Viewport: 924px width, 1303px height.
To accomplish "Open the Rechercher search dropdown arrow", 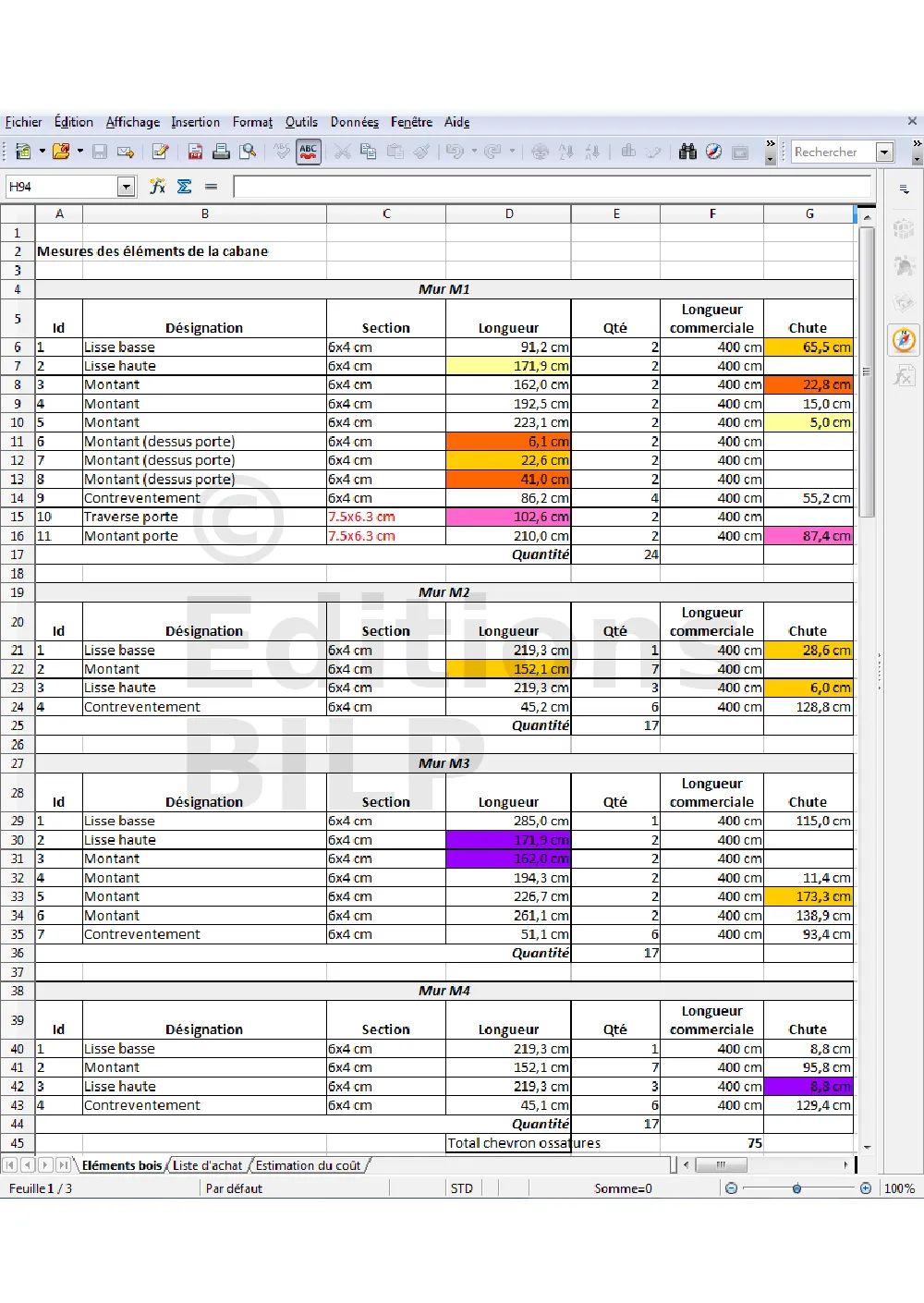I will click(884, 152).
